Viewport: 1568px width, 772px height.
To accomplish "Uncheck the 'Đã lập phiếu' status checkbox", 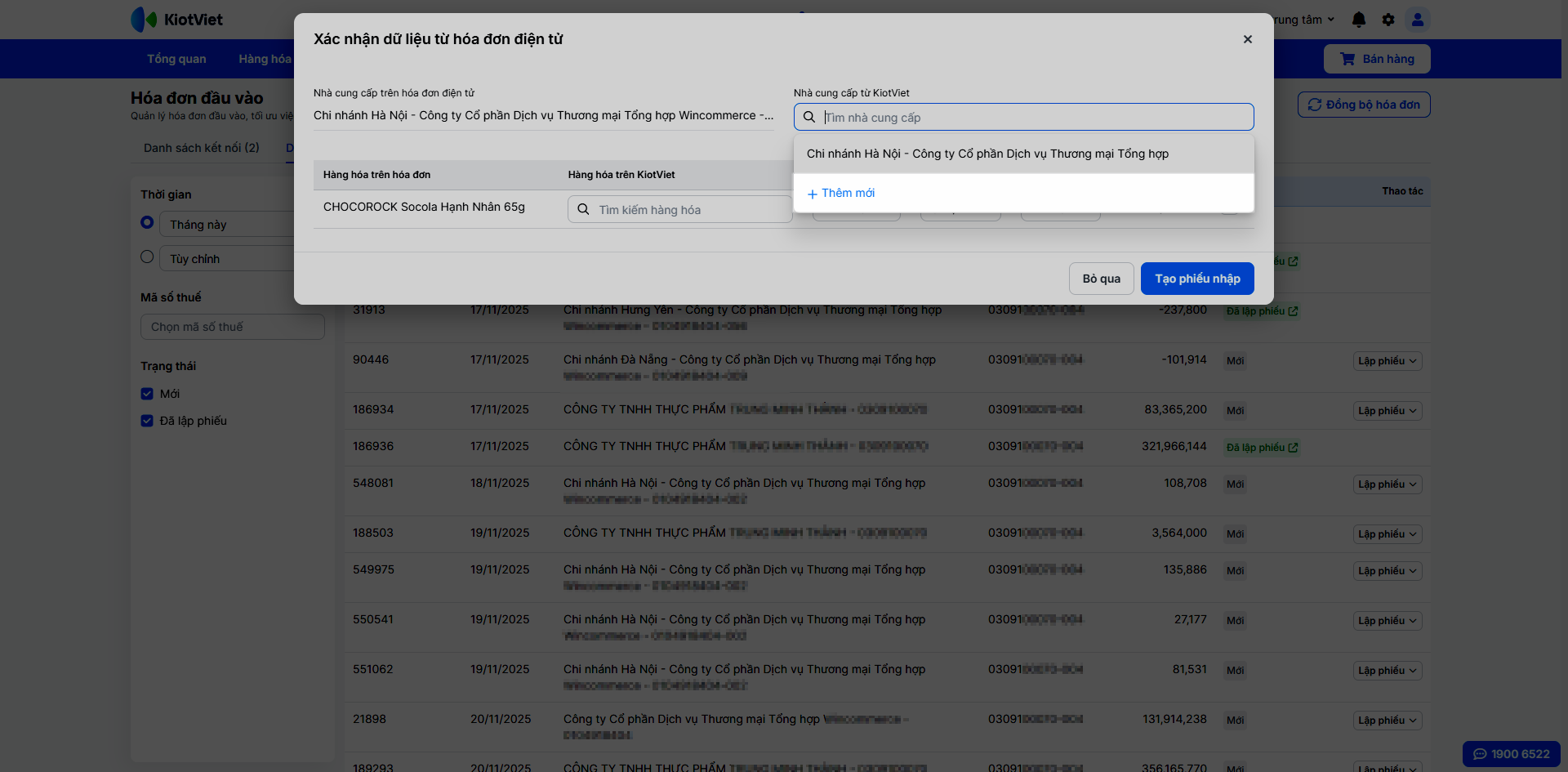I will [x=147, y=421].
